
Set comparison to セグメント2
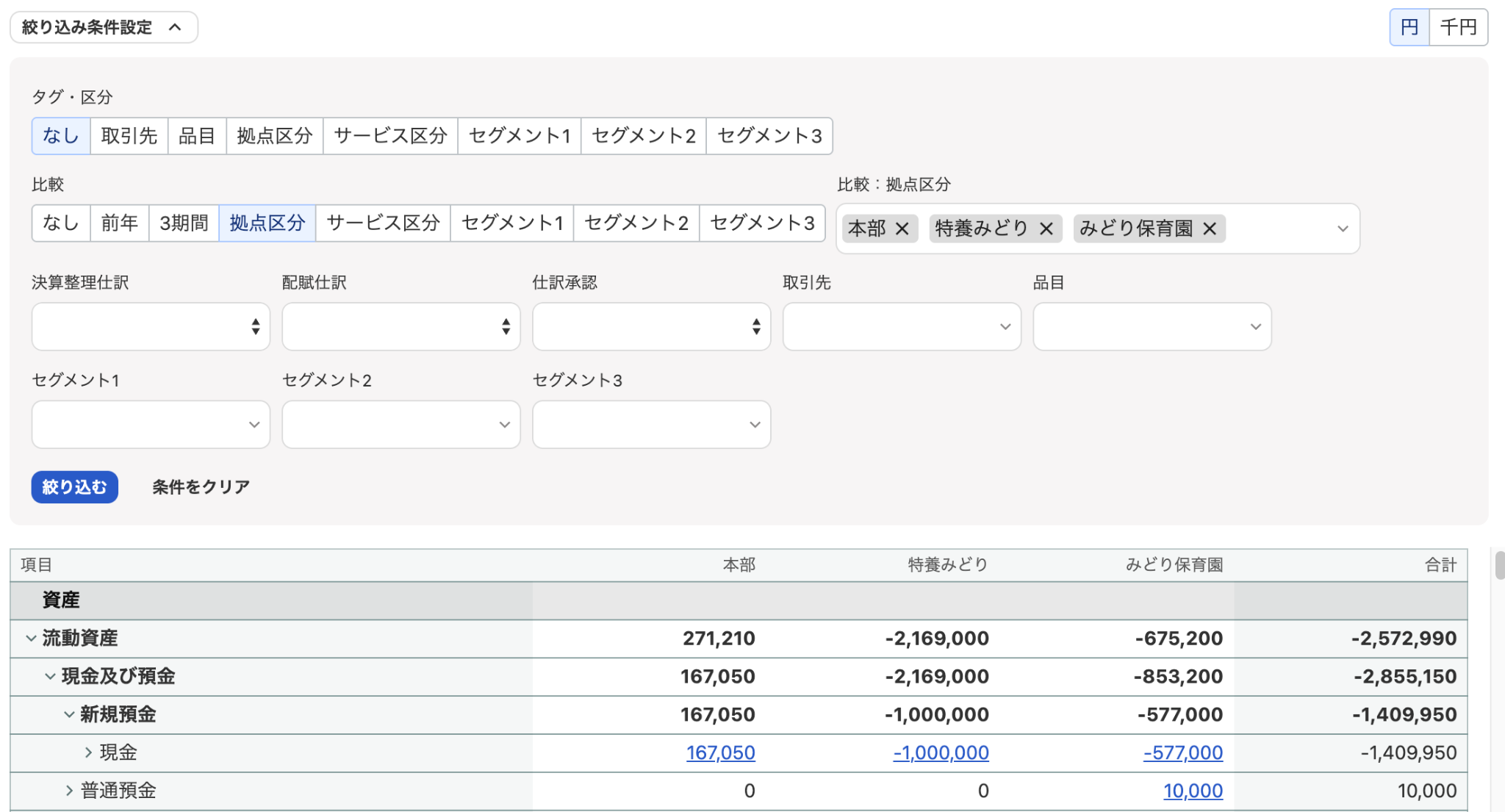636,223
